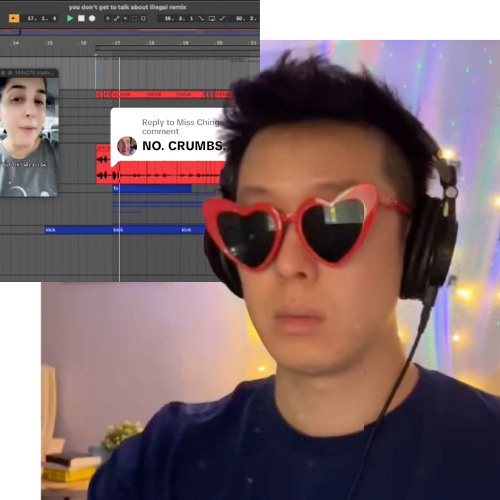The width and height of the screenshot is (500, 500).
Task: Select the blue fx clip
Action: [152, 189]
